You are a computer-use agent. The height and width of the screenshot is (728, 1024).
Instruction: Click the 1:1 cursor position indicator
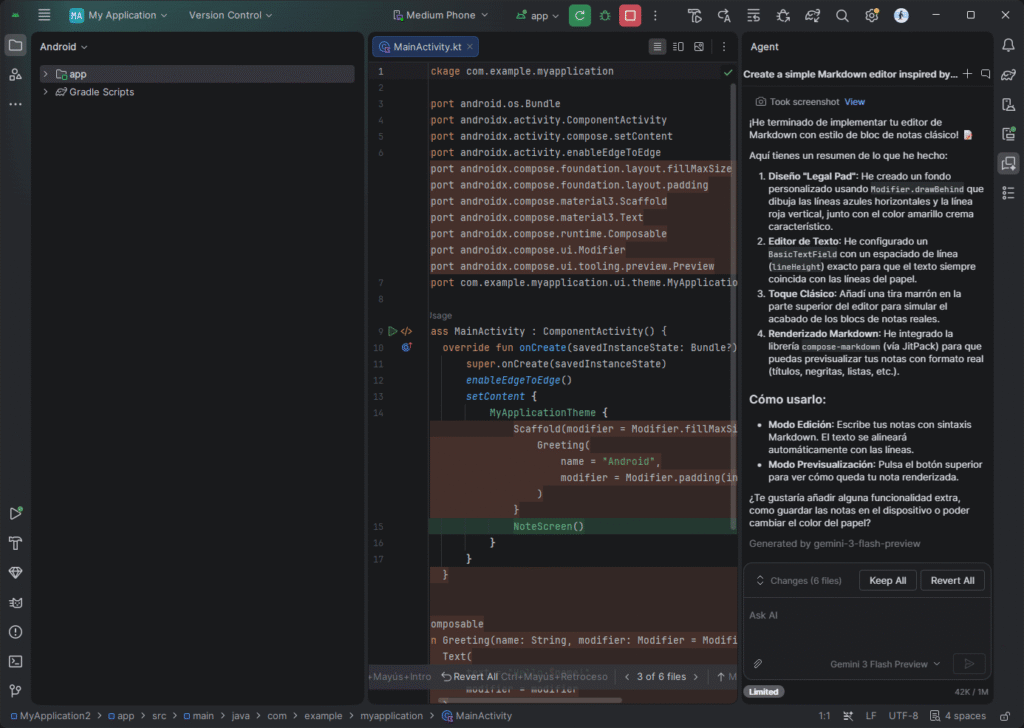824,716
